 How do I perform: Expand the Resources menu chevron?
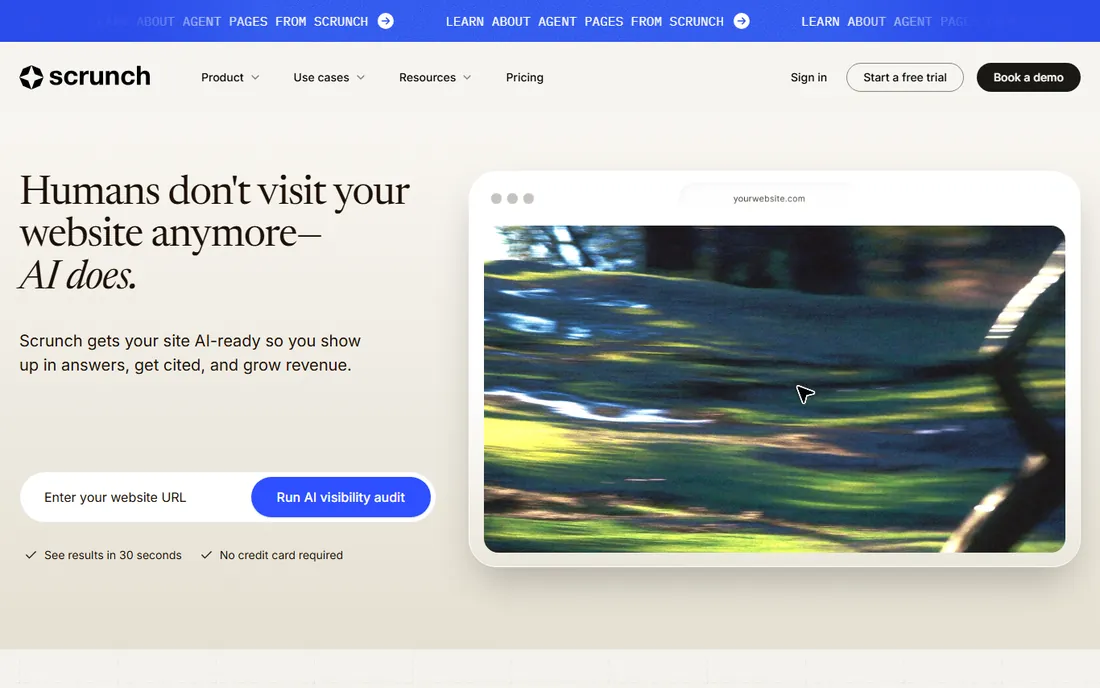tap(467, 78)
